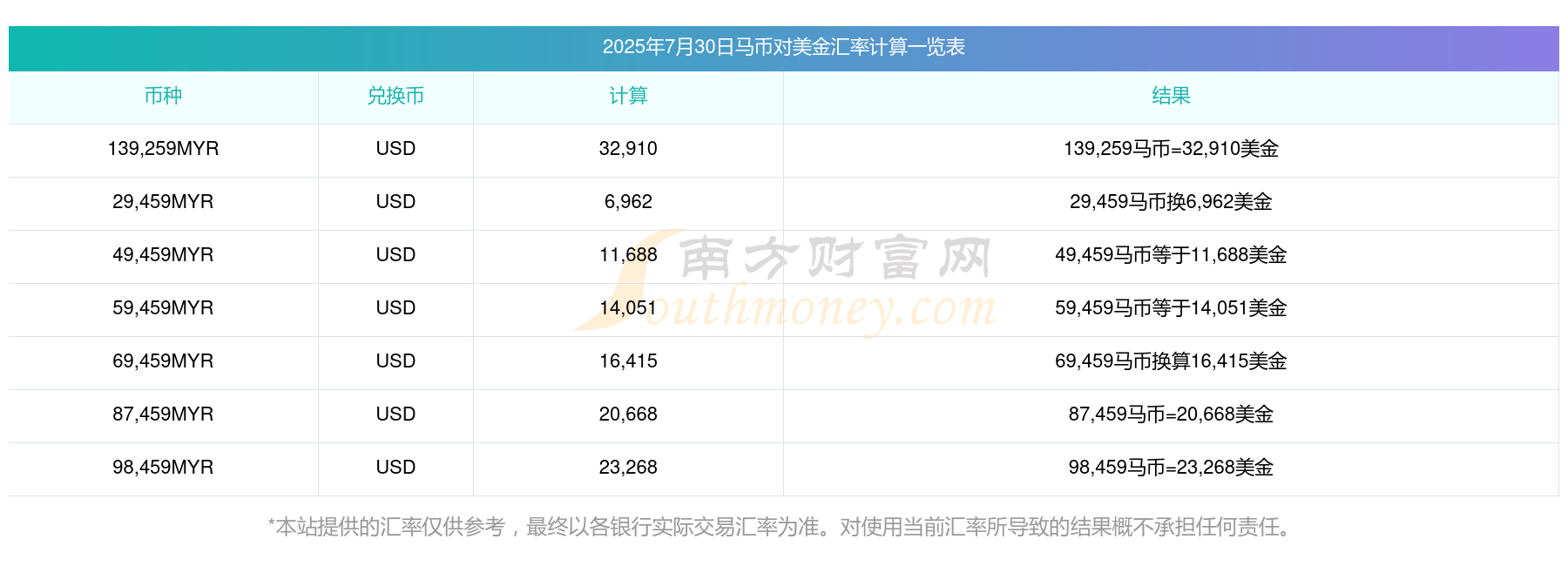Click the calculated value 20,668
The width and height of the screenshot is (1568, 566).
628,414
